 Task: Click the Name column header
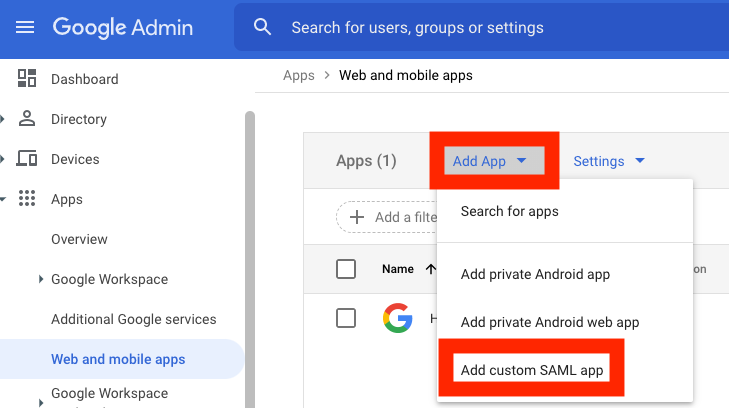398,269
